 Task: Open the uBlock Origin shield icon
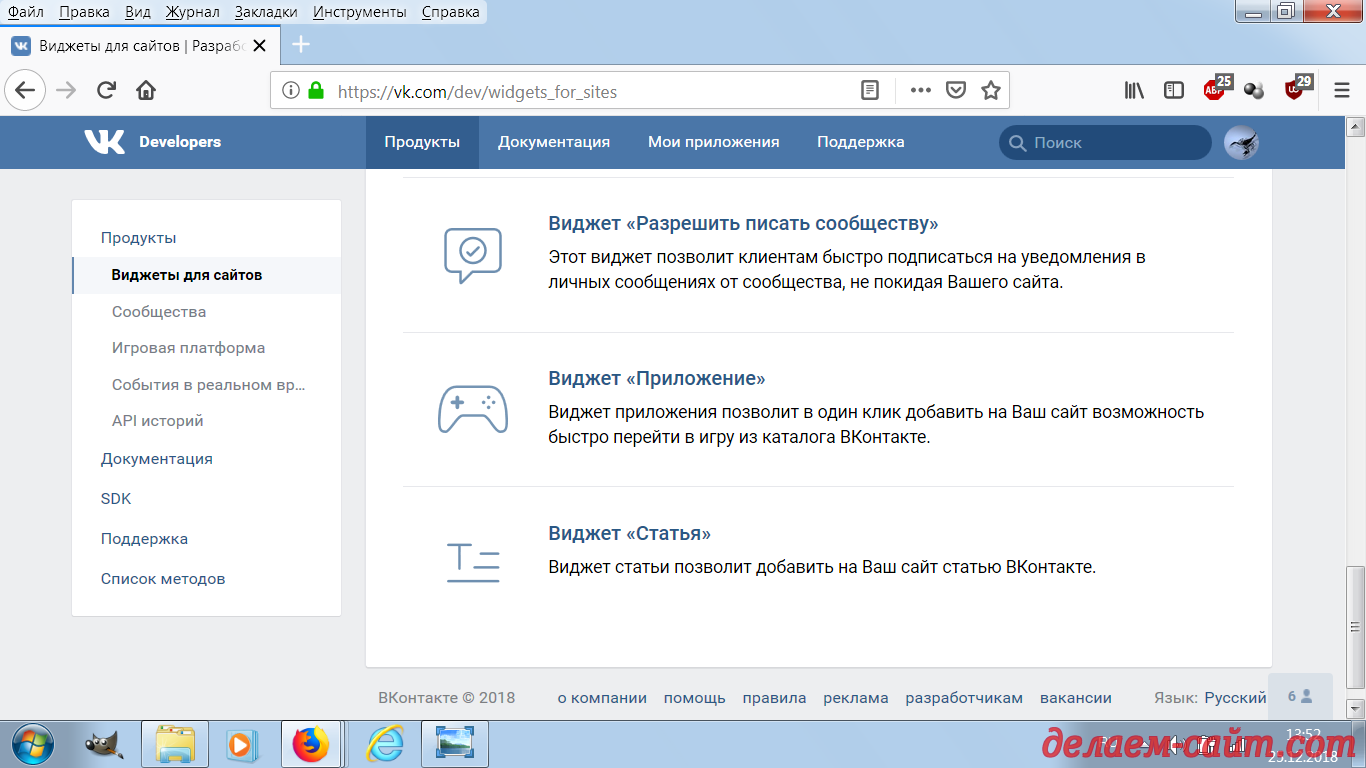coord(1296,88)
